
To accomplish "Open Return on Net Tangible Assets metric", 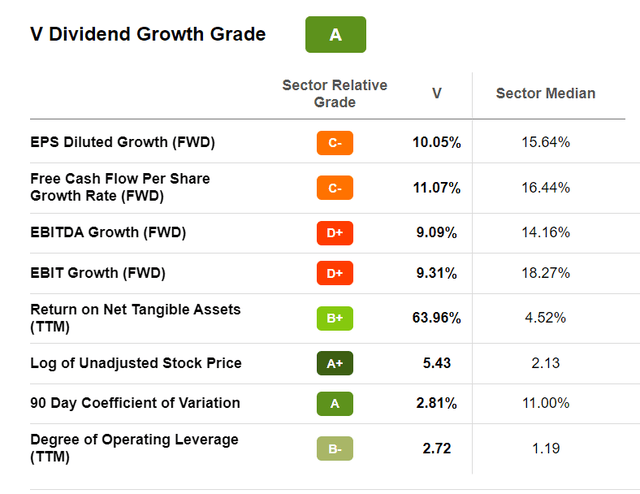I will tap(135, 318).
